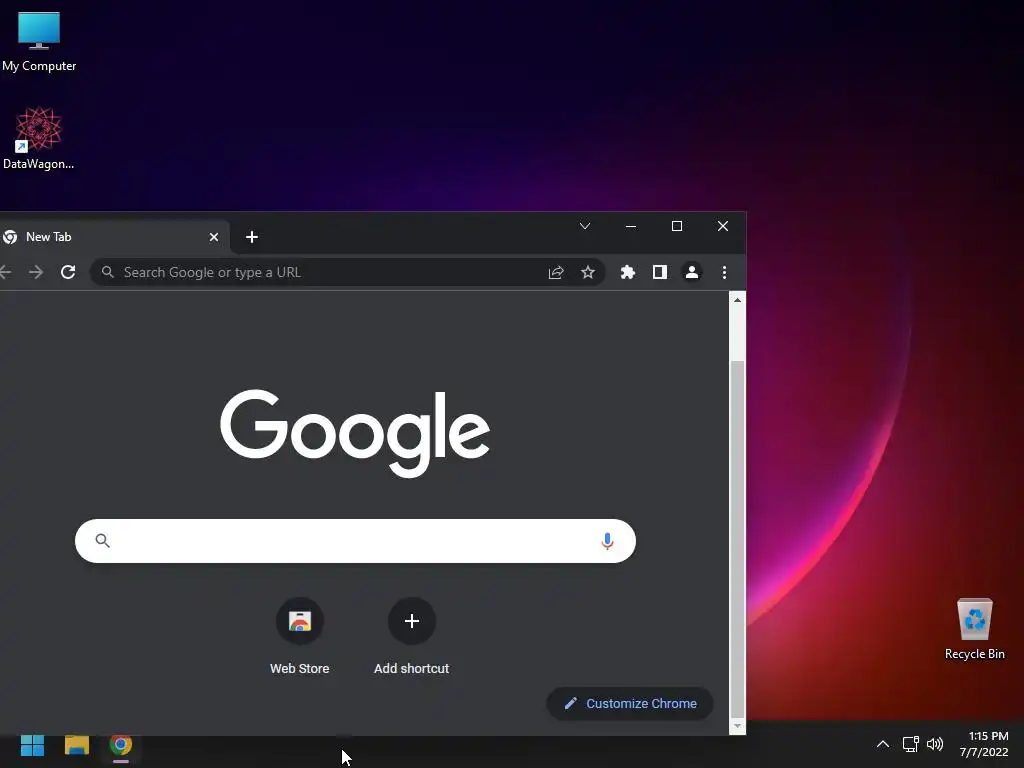This screenshot has width=1024, height=768.
Task: Toggle Chrome side panel
Action: coord(660,272)
